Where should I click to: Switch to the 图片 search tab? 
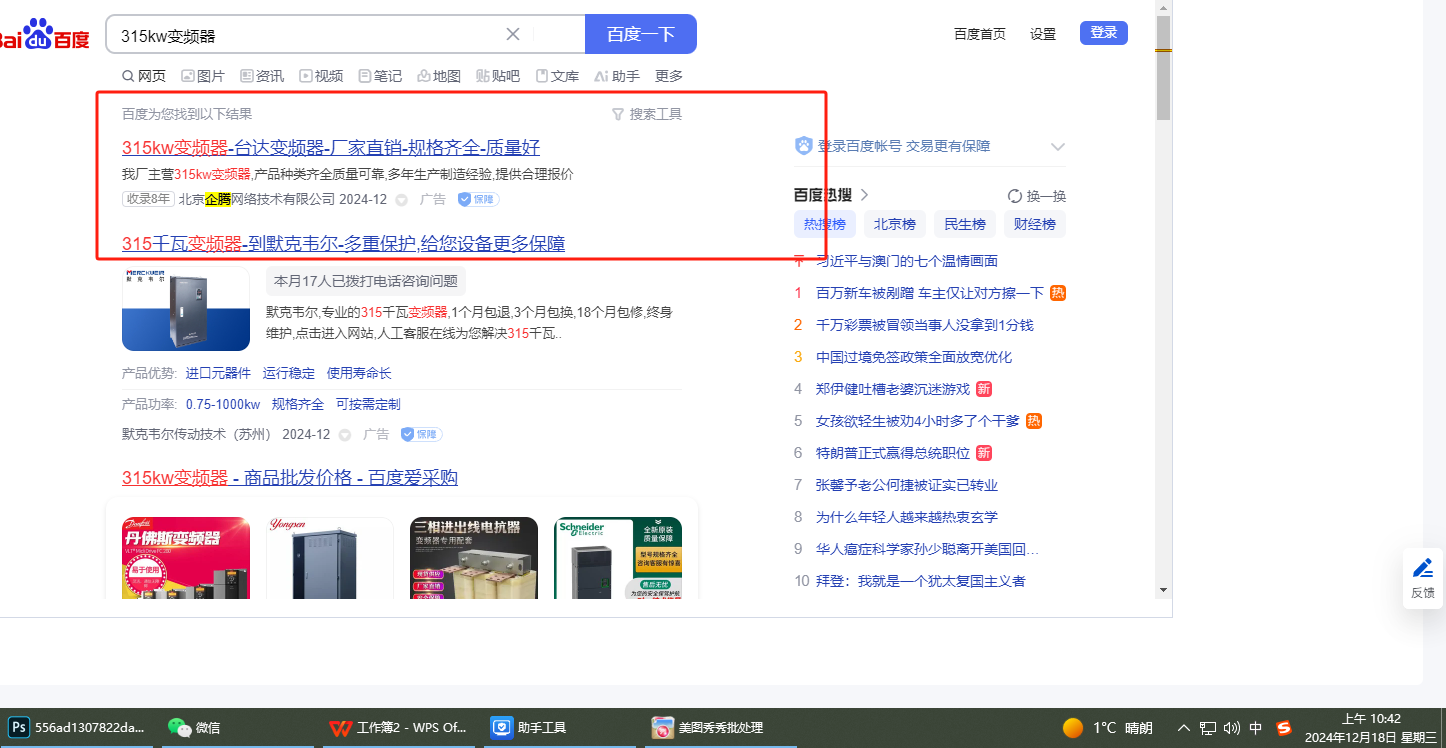(x=203, y=76)
